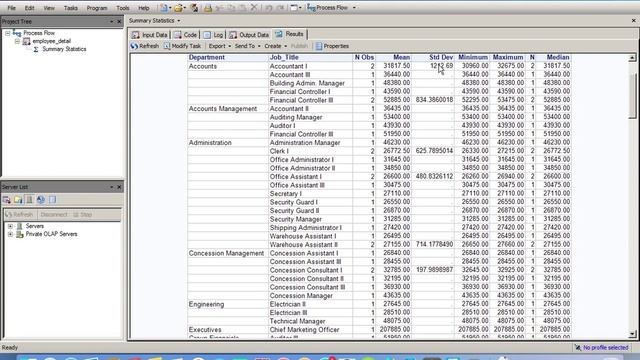Click the Print toolbar icon
This screenshot has height=360, width=640.
pos(208,8)
